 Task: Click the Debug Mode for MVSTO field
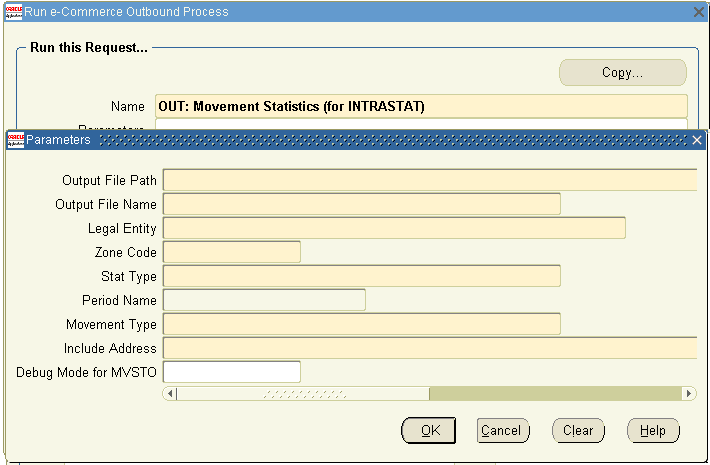tap(232, 372)
